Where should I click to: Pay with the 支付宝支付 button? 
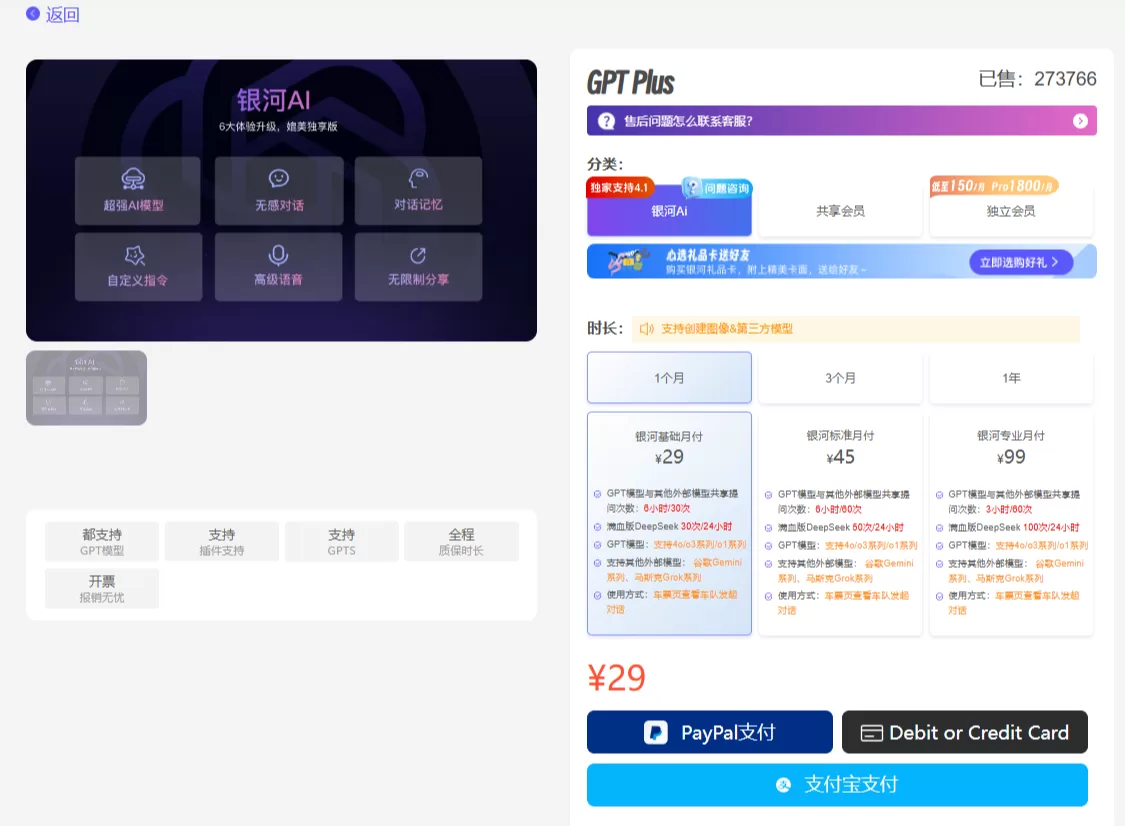(x=837, y=784)
